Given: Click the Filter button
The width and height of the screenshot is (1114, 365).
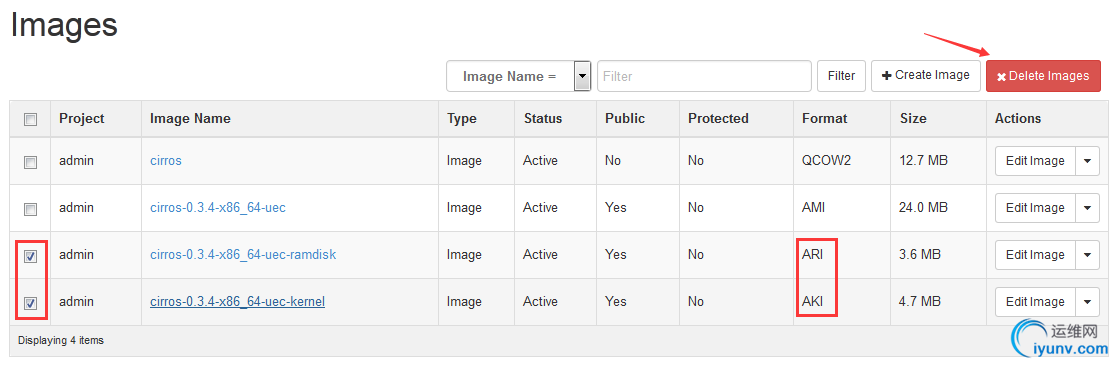Looking at the screenshot, I should pos(841,75).
